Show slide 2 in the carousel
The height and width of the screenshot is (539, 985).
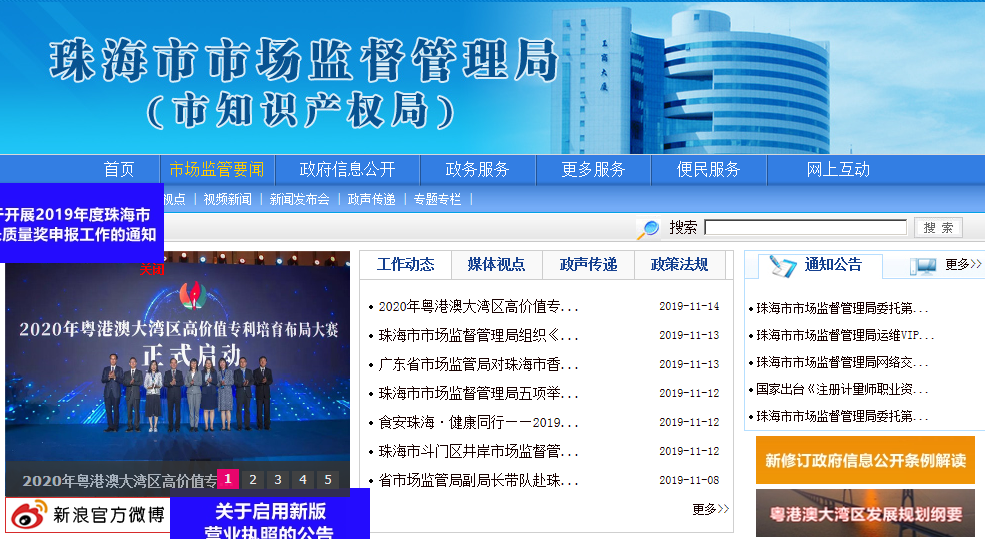[x=253, y=479]
